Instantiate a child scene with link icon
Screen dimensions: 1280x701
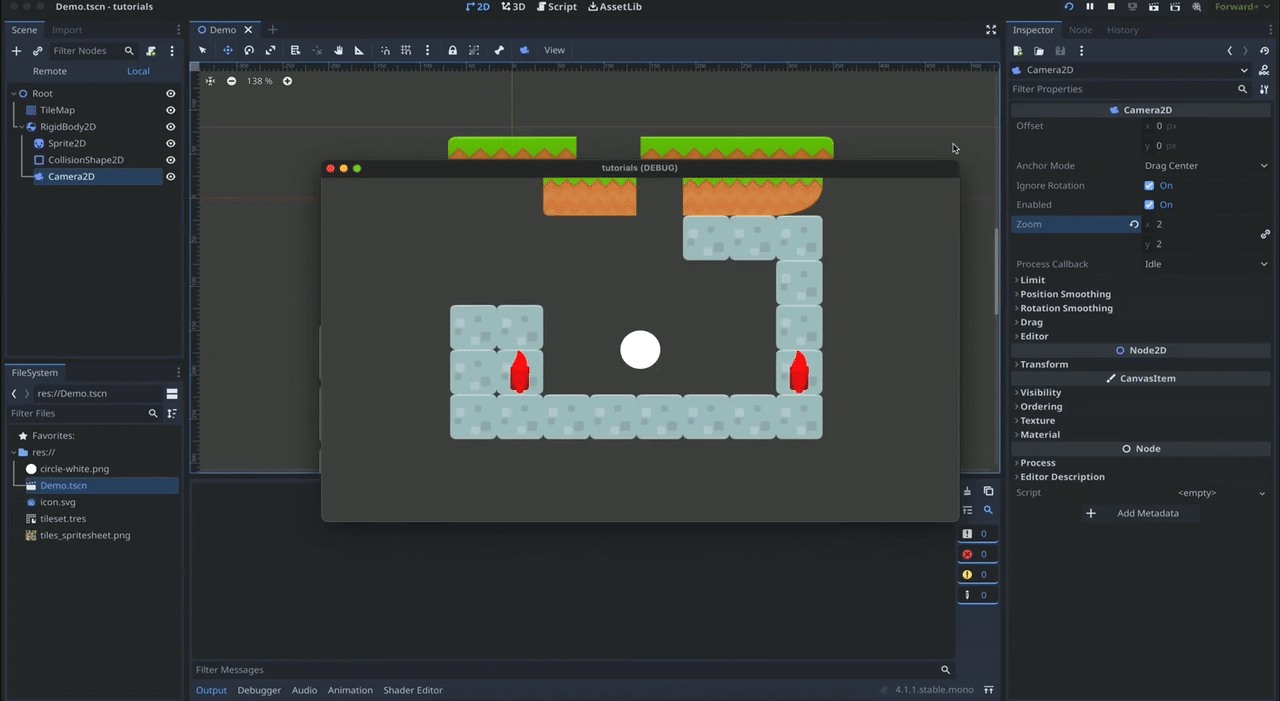coord(37,51)
